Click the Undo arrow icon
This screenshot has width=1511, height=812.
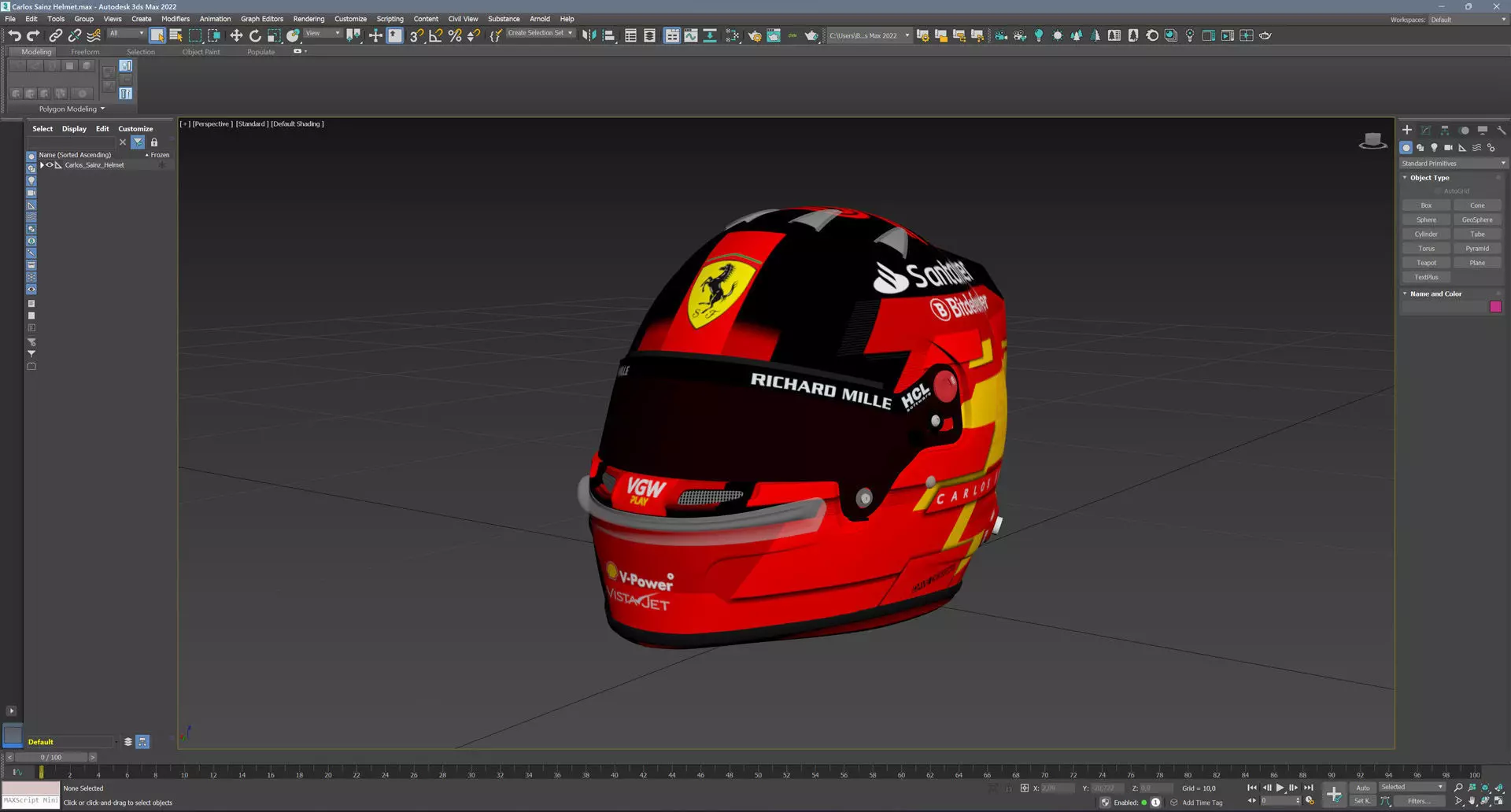tap(14, 35)
